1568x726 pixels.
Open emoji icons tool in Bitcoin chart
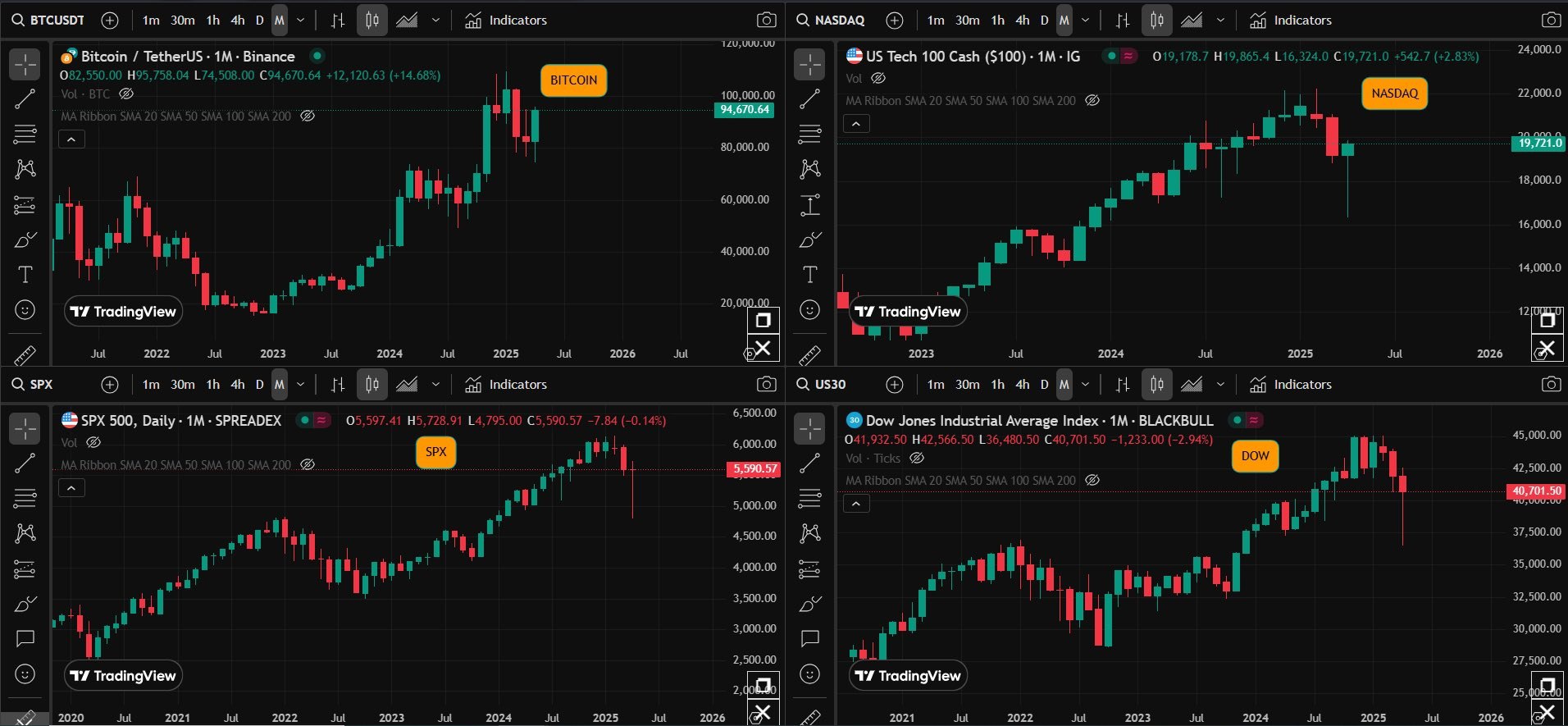(x=25, y=310)
